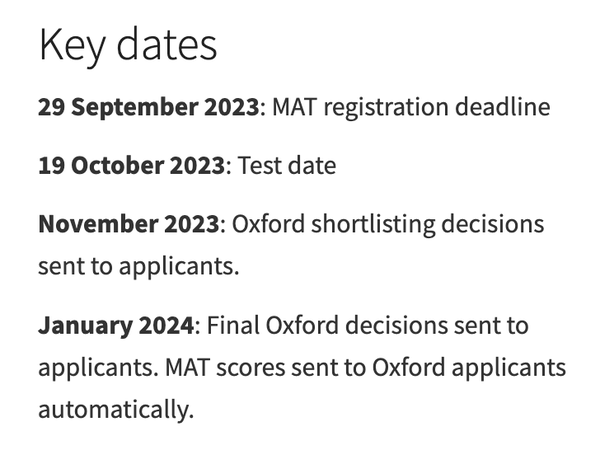
Task: Click the word "Final" after January 2024
Action: pos(232,325)
